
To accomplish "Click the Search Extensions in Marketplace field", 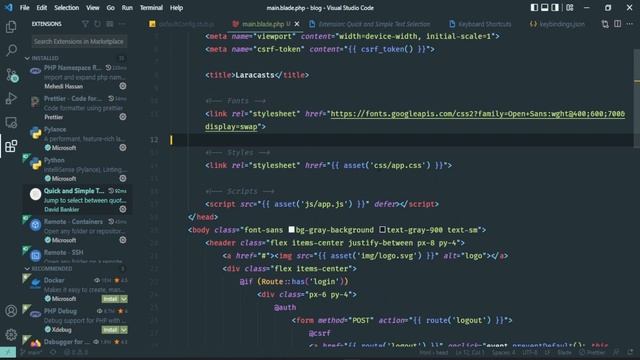I will (x=79, y=41).
